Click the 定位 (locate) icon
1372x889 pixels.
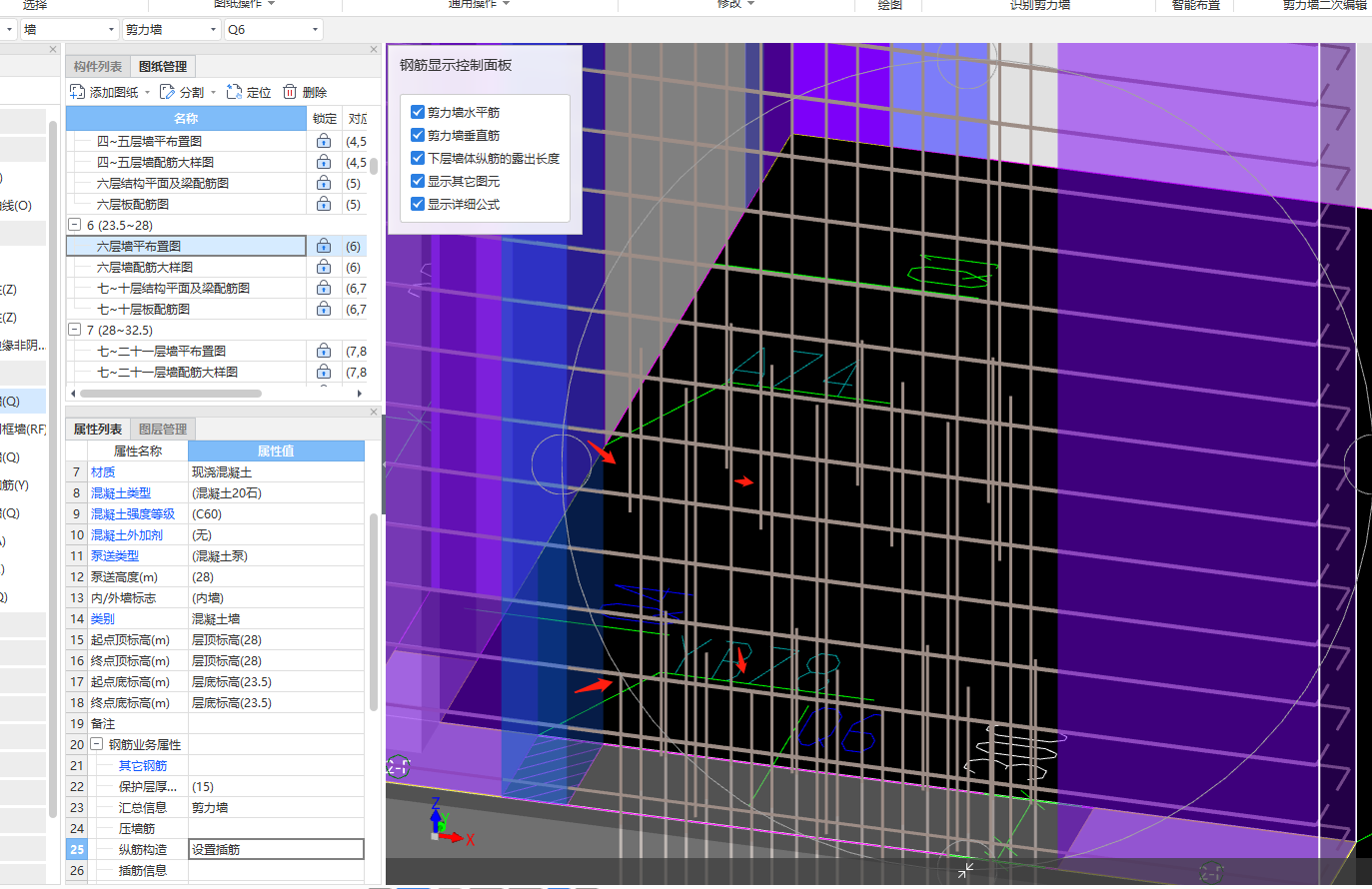(x=234, y=92)
